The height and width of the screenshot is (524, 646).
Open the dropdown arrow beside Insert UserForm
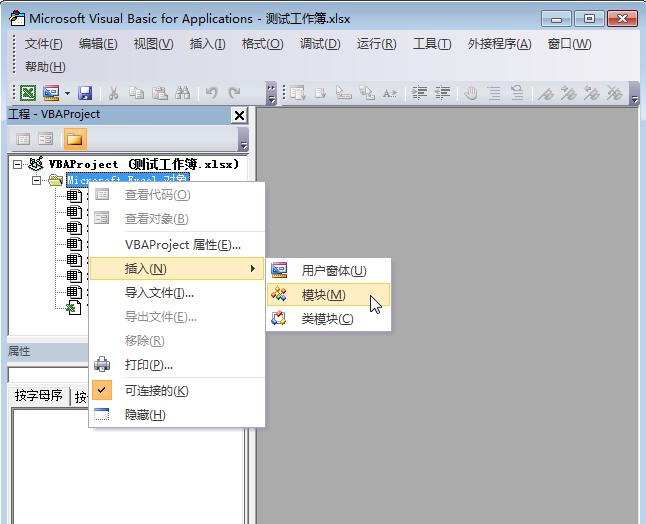tap(67, 94)
